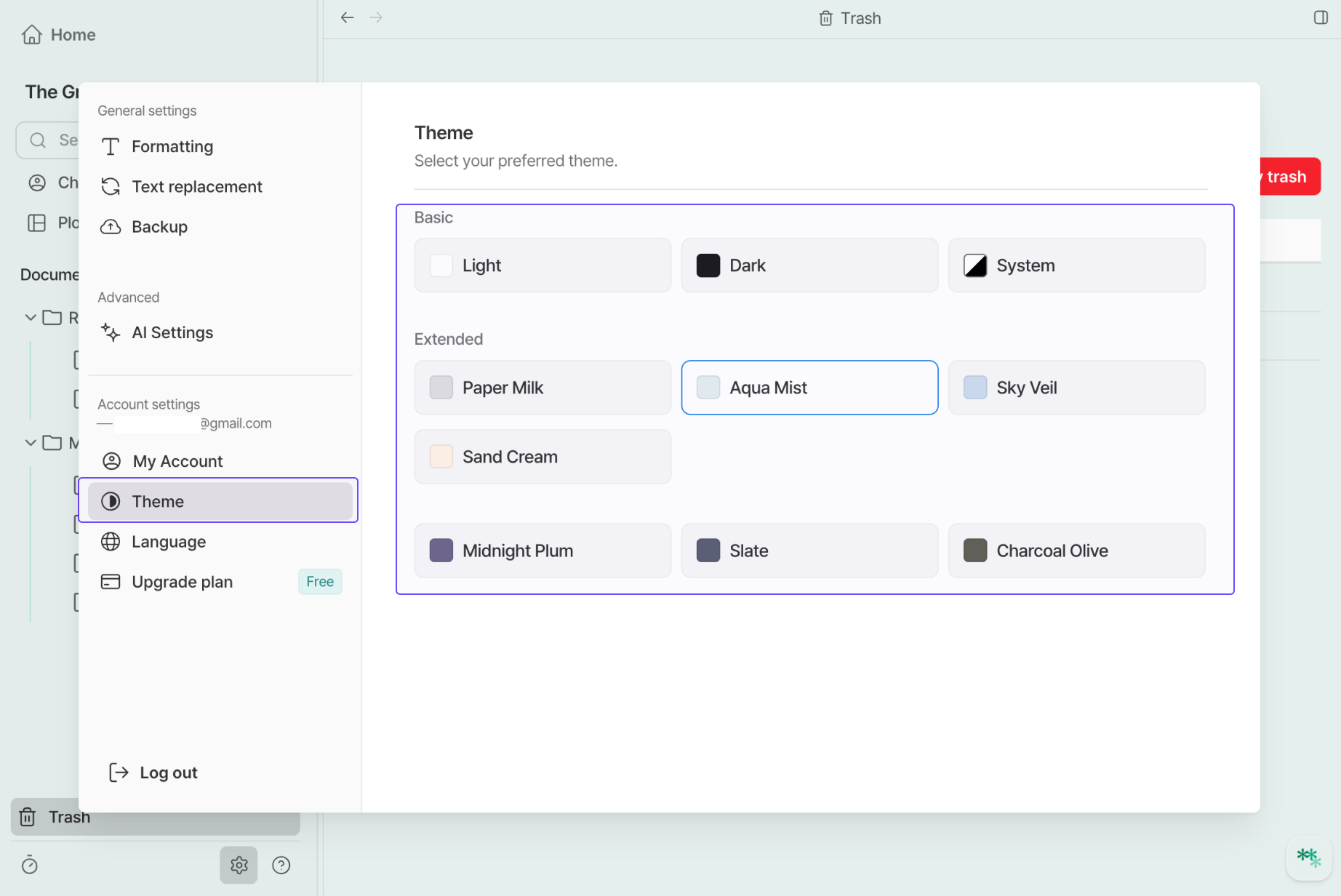Click the search magnifier icon
This screenshot has width=1341, height=896.
point(38,140)
